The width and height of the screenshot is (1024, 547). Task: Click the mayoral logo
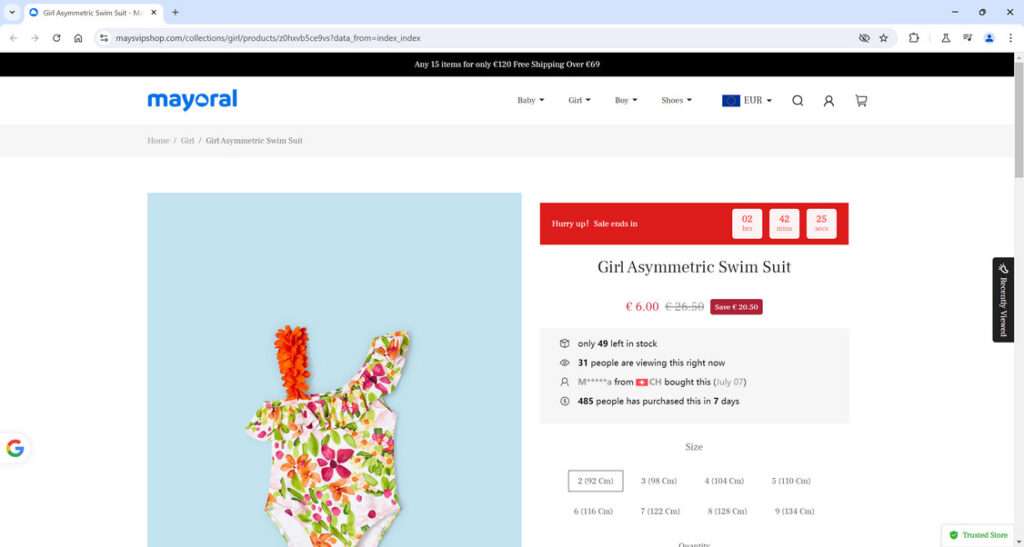click(192, 100)
